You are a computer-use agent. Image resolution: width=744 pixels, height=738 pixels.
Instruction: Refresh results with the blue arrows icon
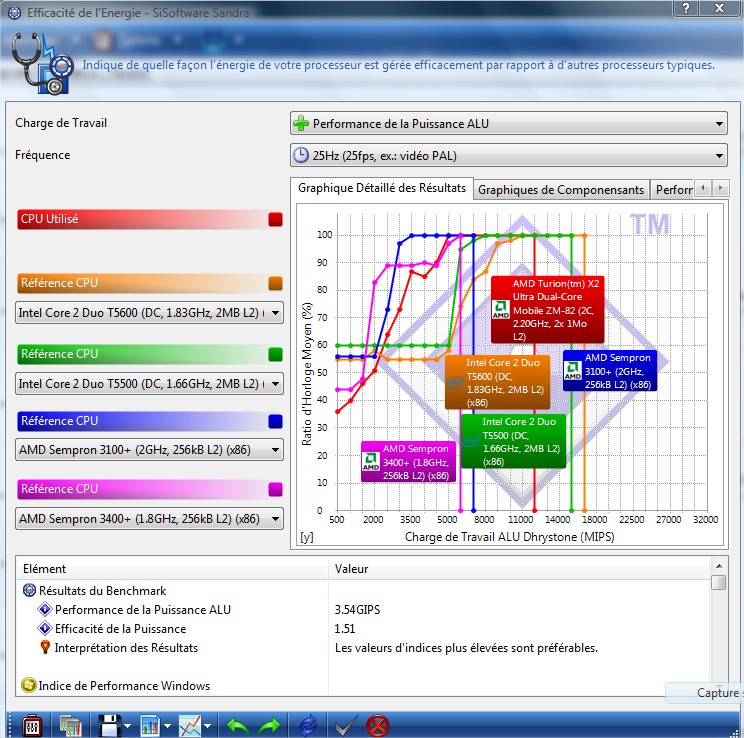click(x=308, y=726)
